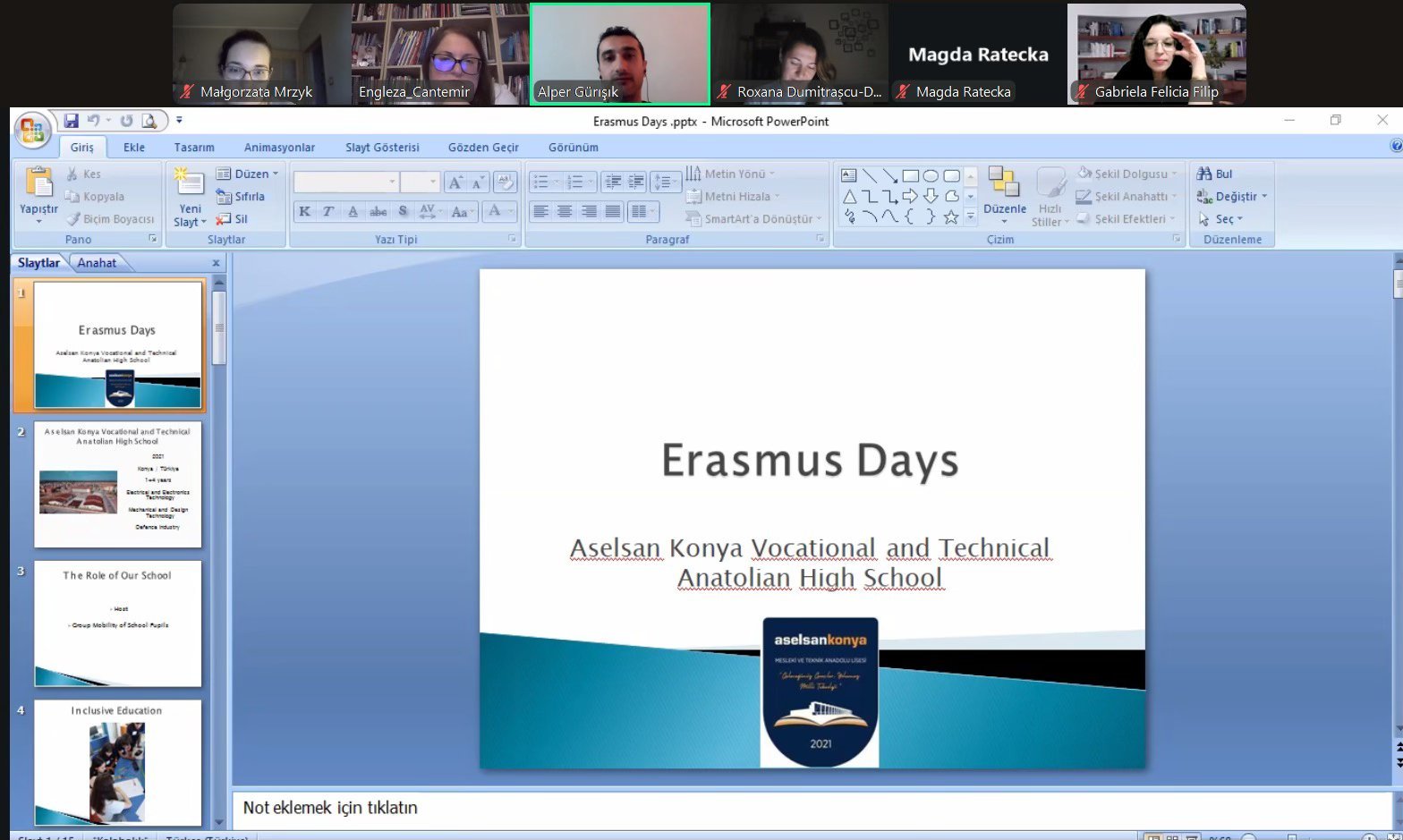
Task: Toggle center text alignment
Action: coord(565,212)
